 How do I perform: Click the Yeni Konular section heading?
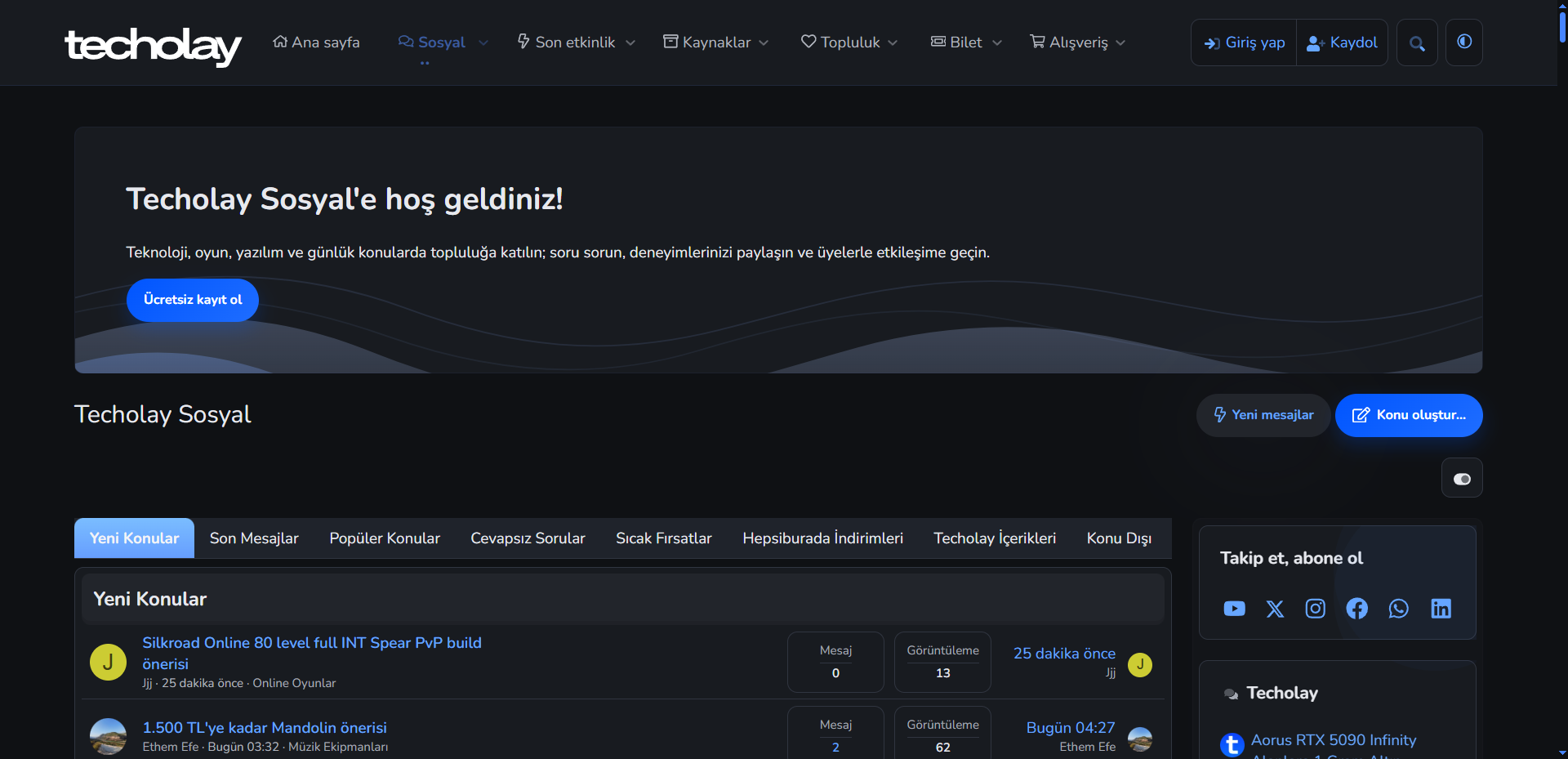[149, 599]
